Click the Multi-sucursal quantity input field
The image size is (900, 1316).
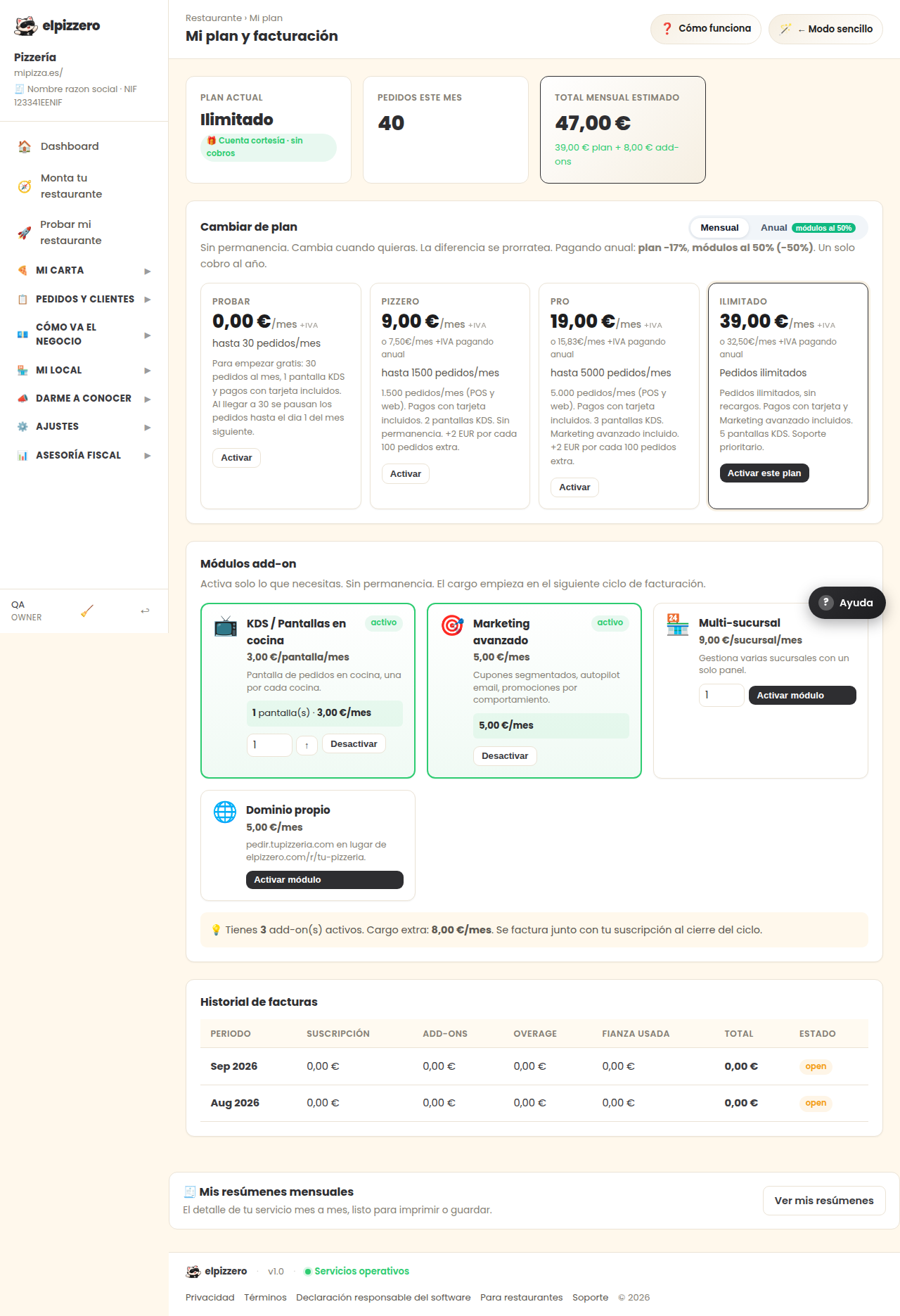tap(721, 695)
